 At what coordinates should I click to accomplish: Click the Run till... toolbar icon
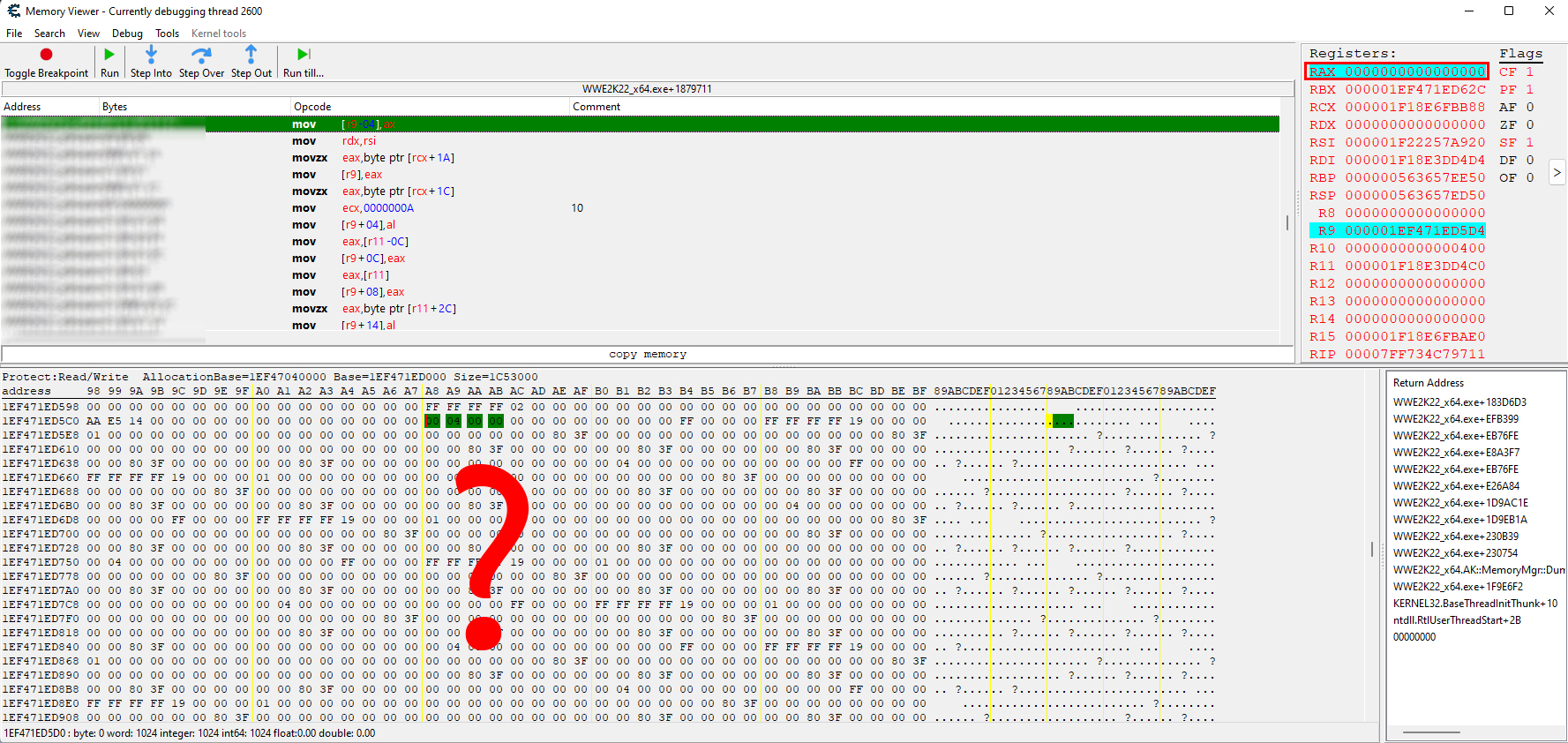[x=303, y=55]
